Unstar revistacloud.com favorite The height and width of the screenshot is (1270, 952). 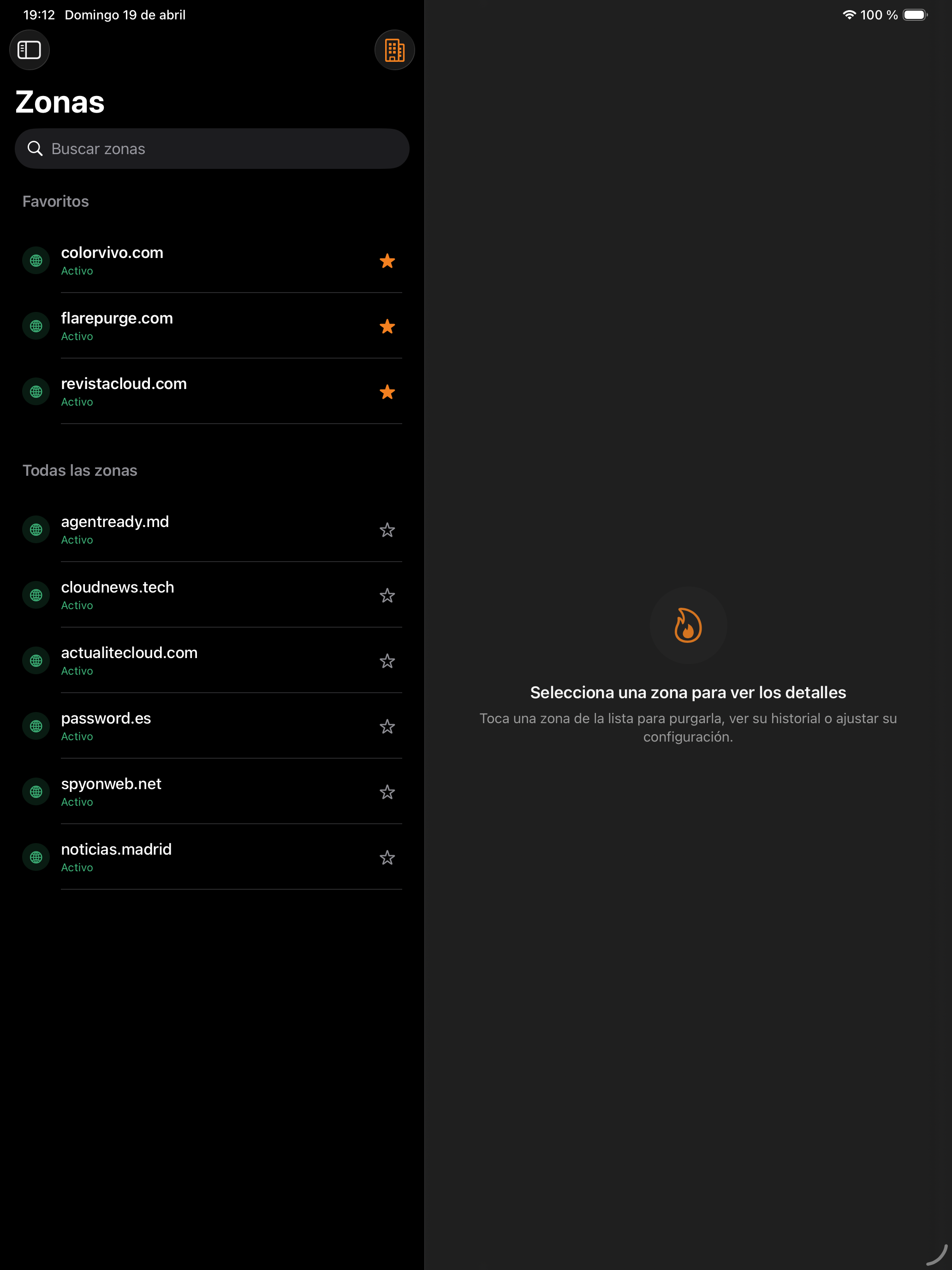[387, 391]
